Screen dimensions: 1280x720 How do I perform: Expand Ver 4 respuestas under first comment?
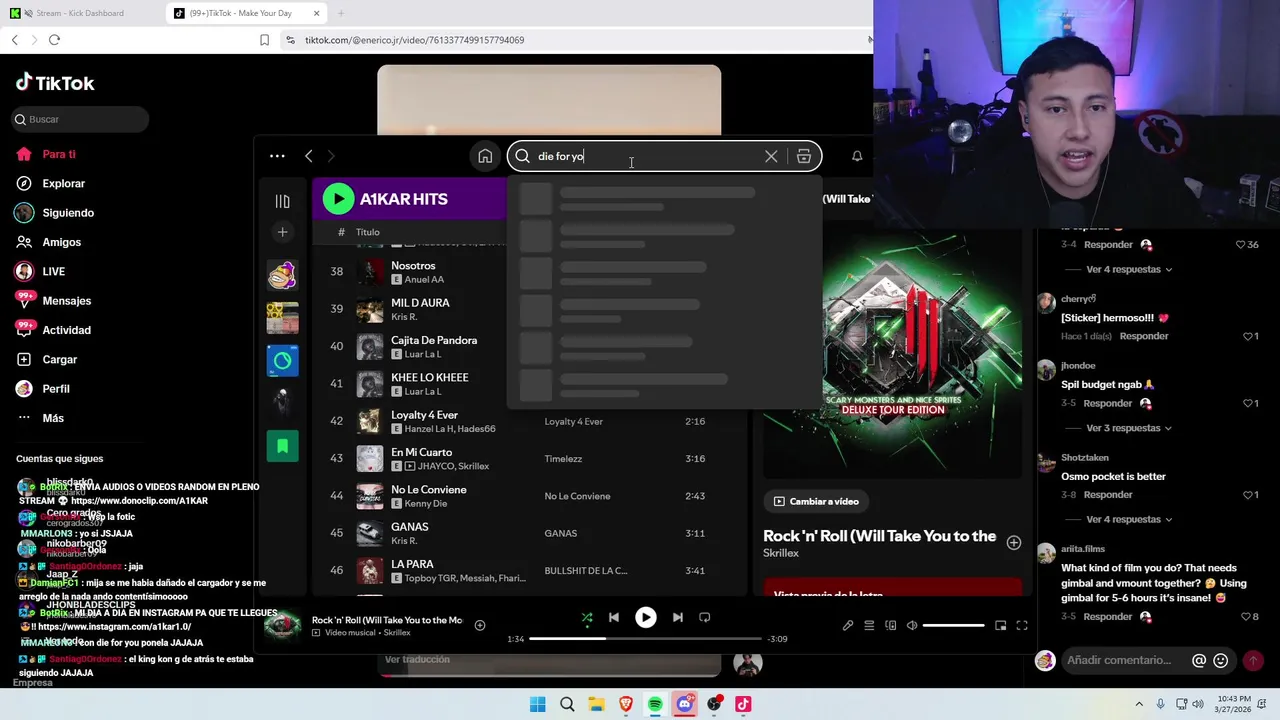(x=1129, y=269)
